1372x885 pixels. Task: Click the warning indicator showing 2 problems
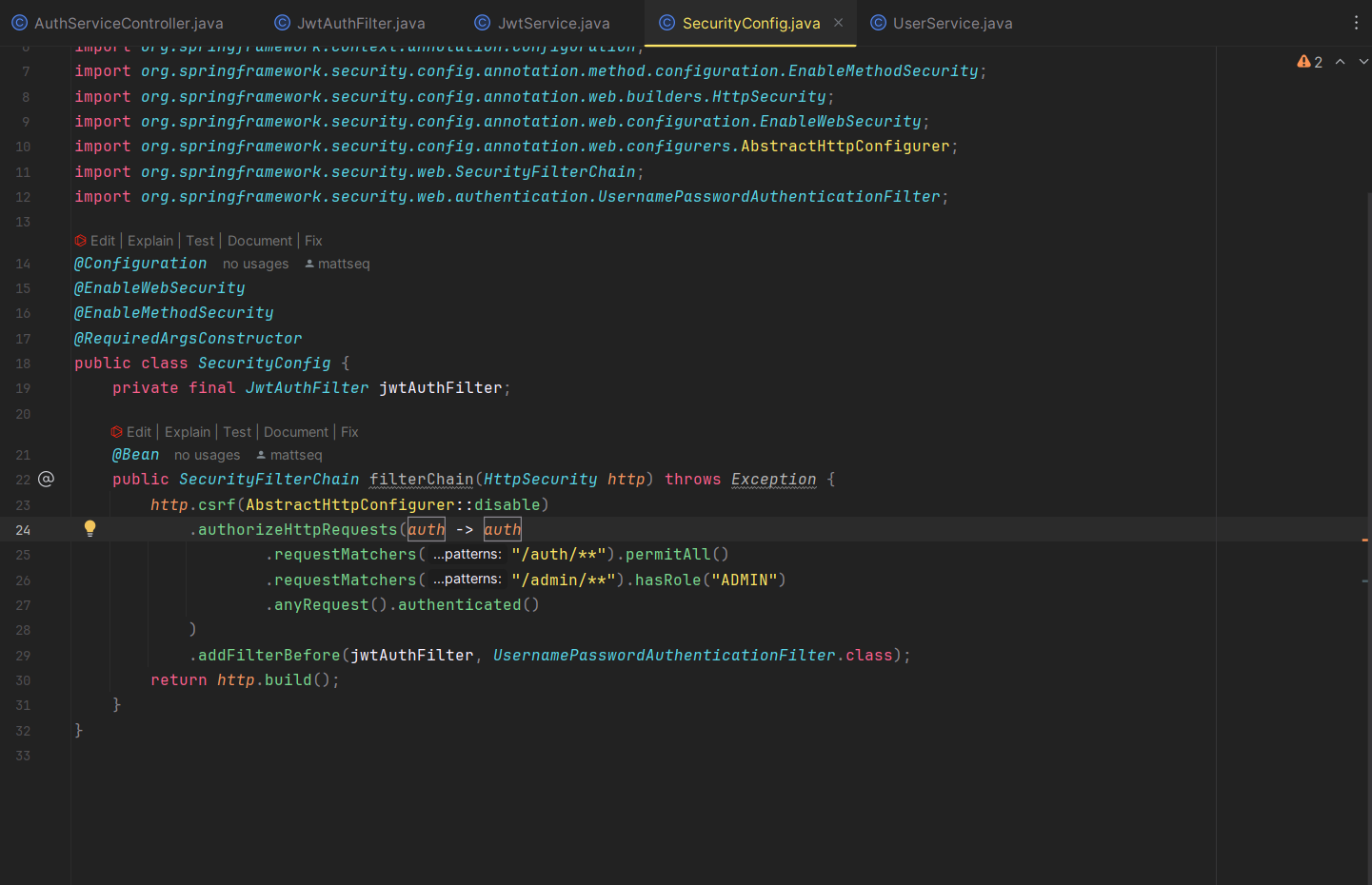[1309, 62]
